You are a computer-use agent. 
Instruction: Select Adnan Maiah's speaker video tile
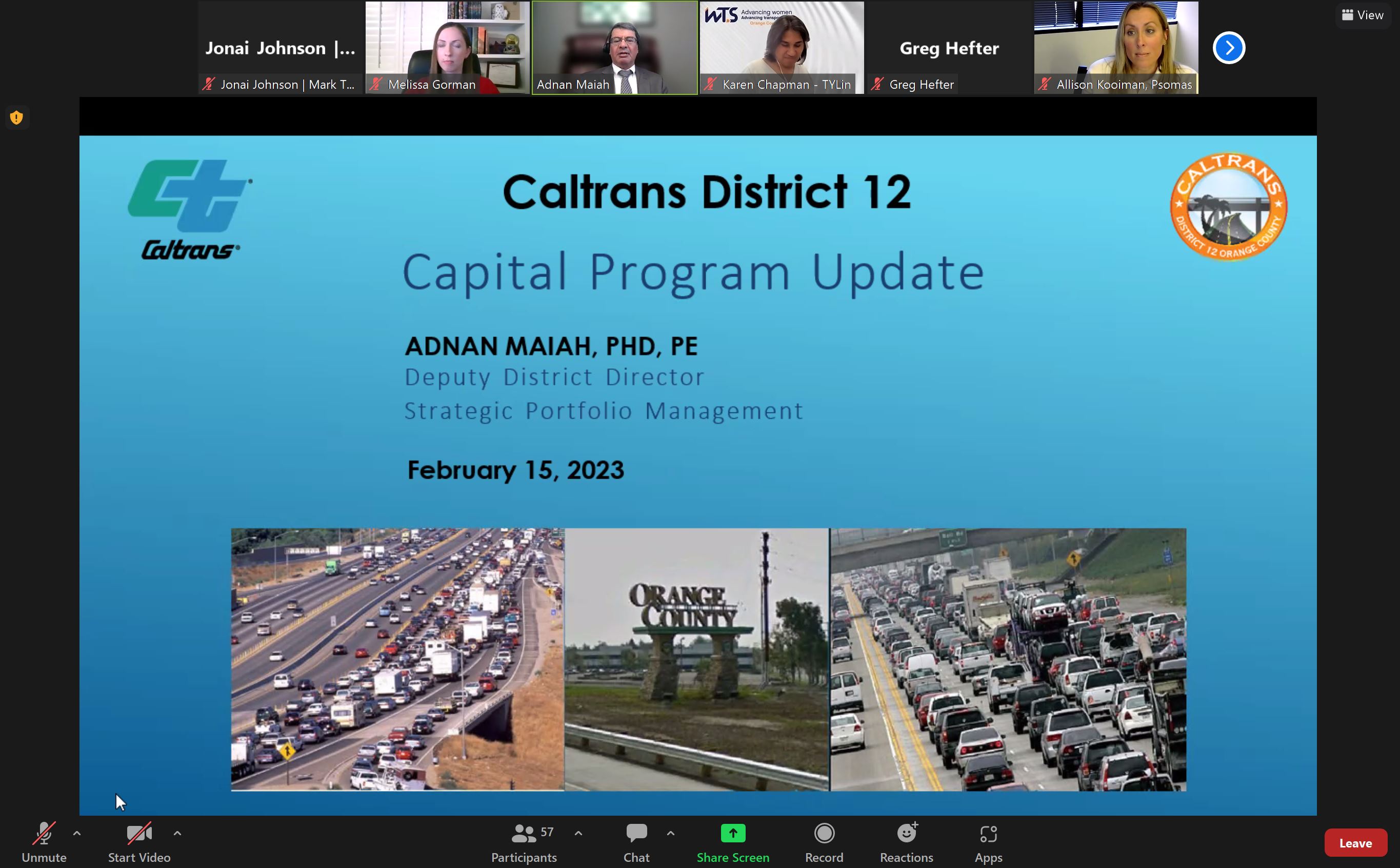tap(614, 48)
